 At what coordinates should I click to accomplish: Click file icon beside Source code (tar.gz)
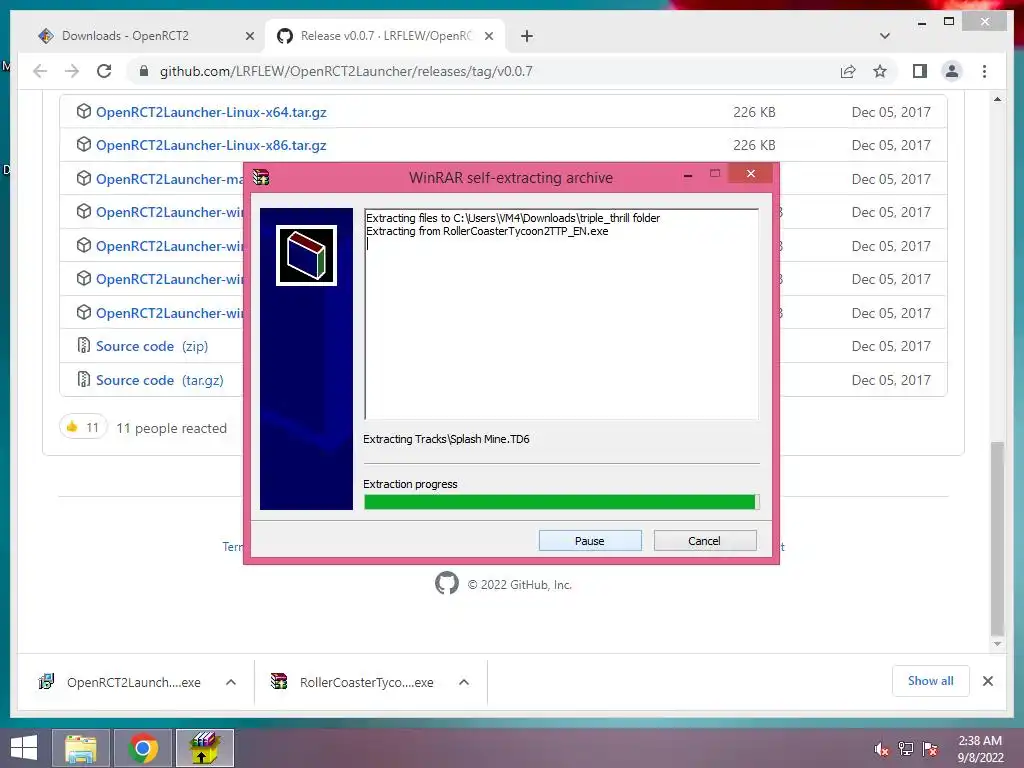click(84, 379)
